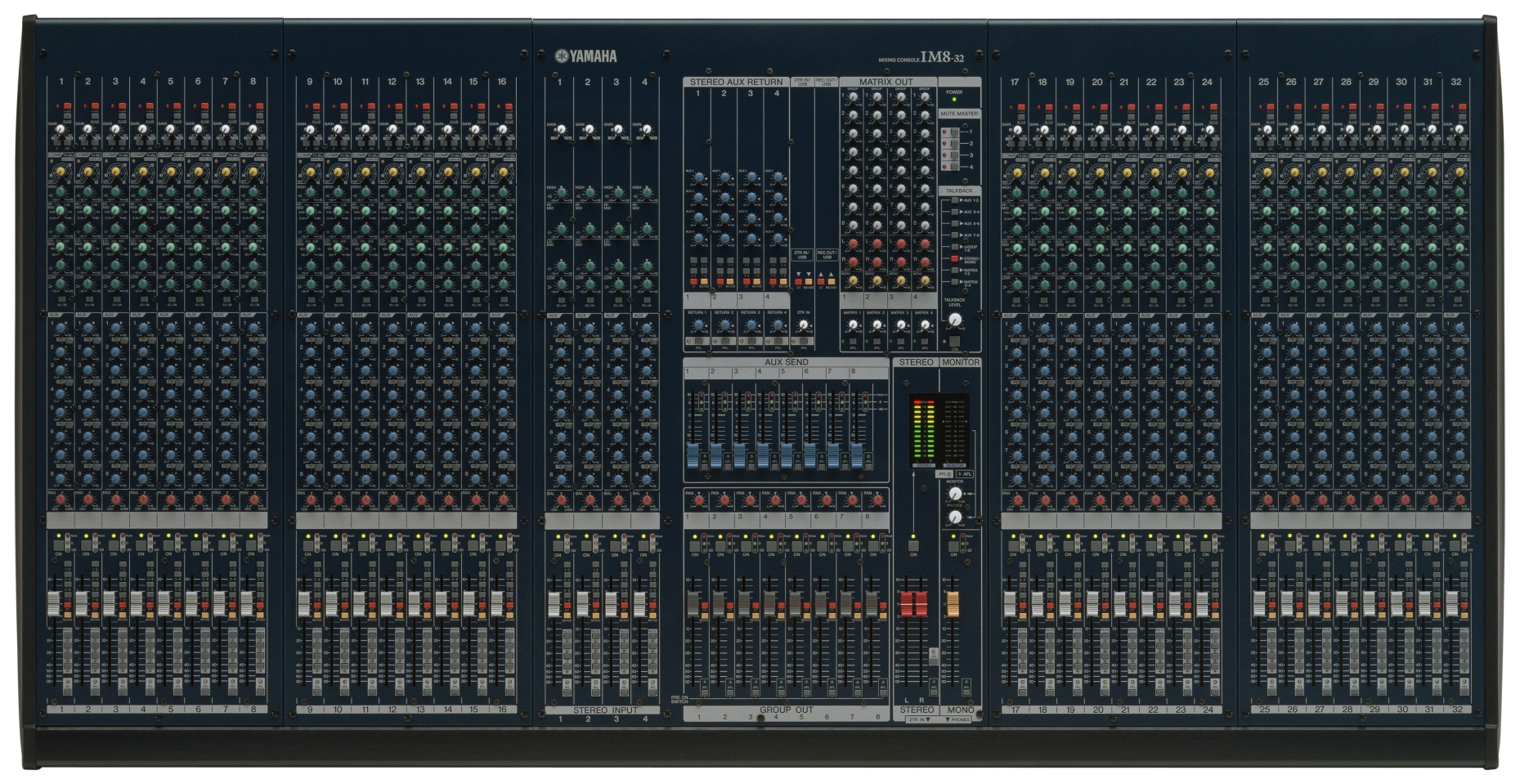Toggle talkback STEREO/MONO red switch
This screenshot has width=1520, height=784.
tap(954, 258)
